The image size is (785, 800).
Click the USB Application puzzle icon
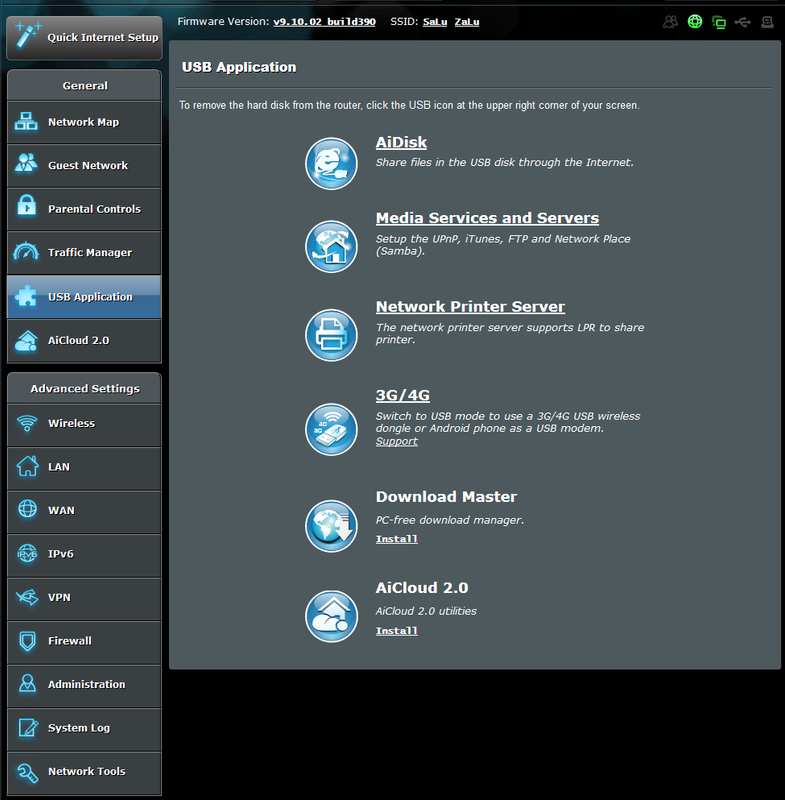click(x=26, y=295)
